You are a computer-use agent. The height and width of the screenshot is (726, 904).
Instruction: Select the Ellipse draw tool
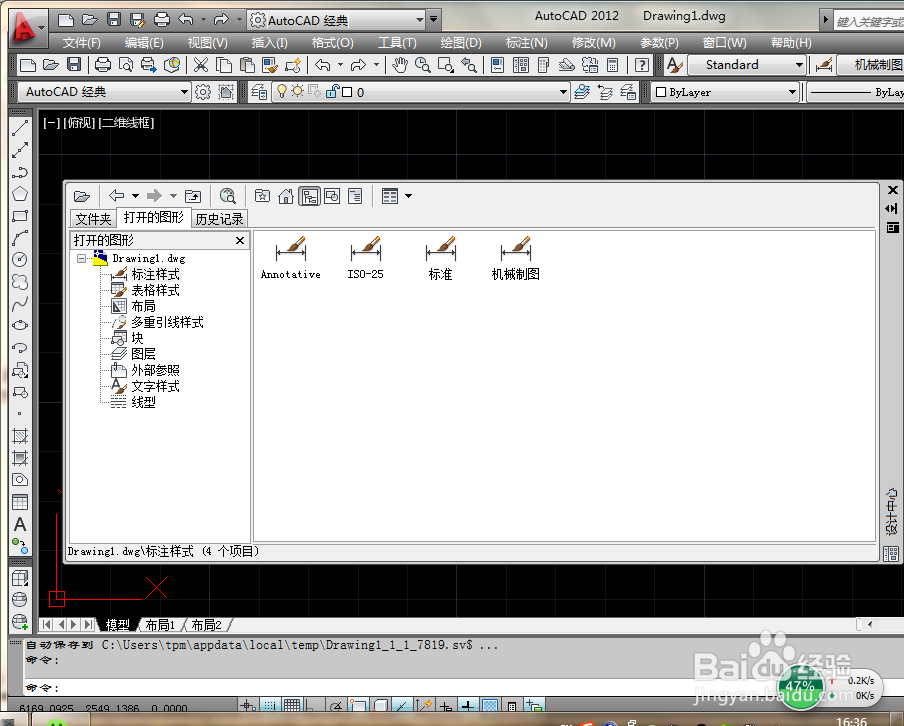click(20, 326)
